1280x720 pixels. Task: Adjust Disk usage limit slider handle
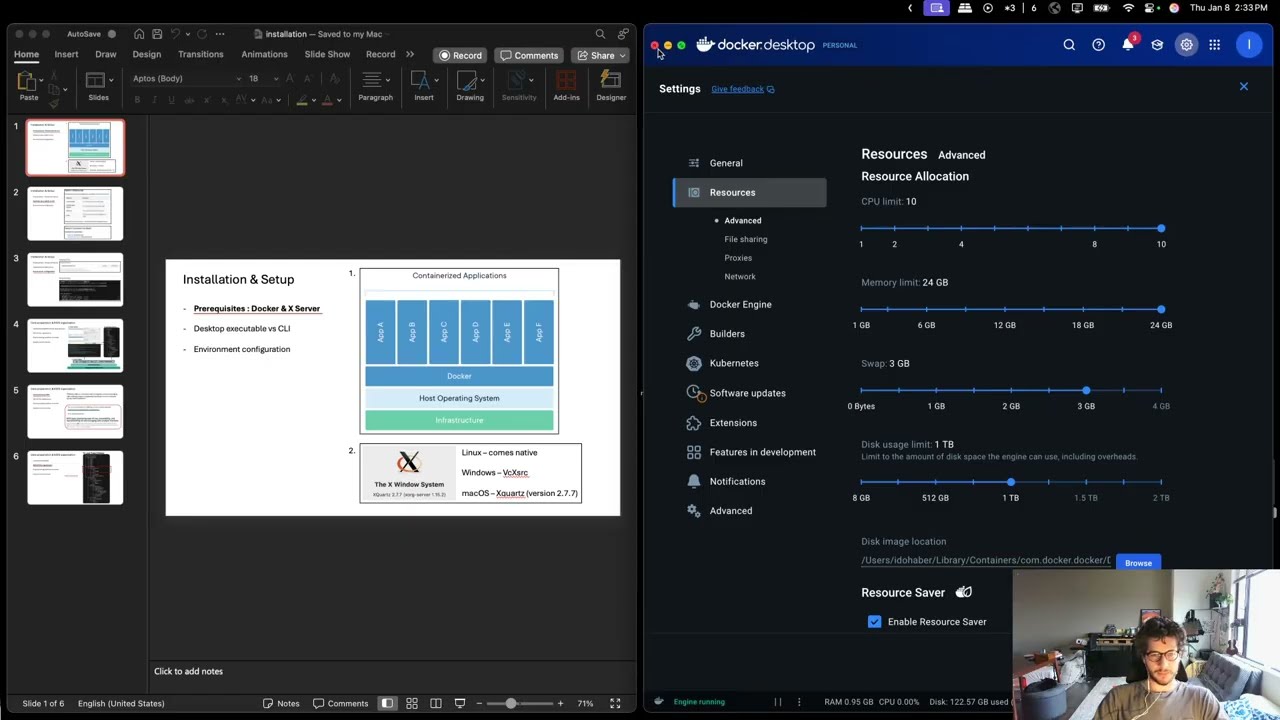(1011, 482)
